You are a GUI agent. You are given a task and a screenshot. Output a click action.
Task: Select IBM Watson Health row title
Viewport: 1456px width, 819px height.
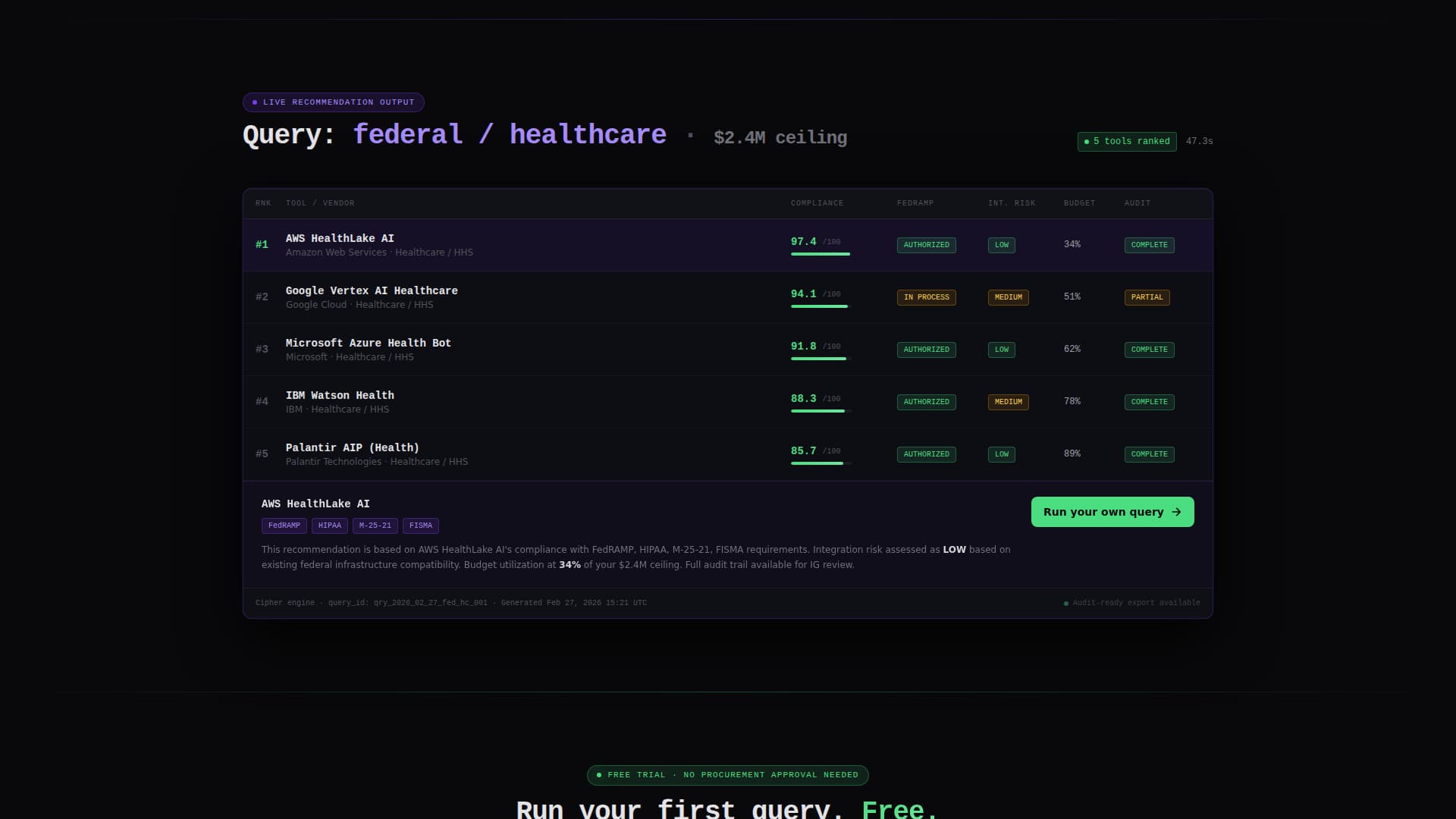click(340, 395)
